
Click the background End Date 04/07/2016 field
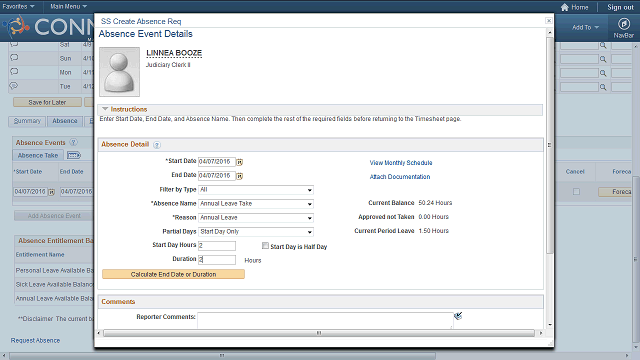coord(77,191)
